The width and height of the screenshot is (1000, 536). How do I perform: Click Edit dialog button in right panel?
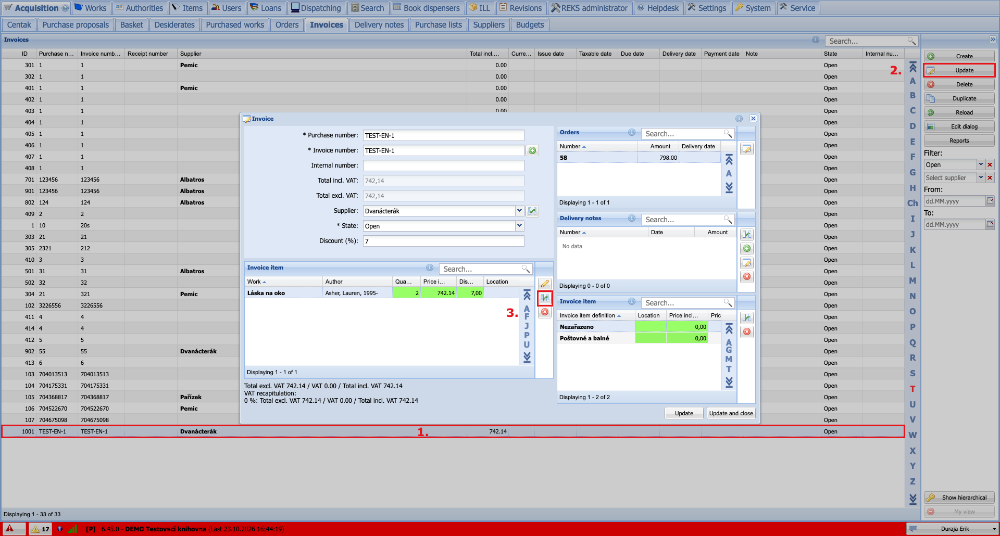pyautogui.click(x=959, y=126)
